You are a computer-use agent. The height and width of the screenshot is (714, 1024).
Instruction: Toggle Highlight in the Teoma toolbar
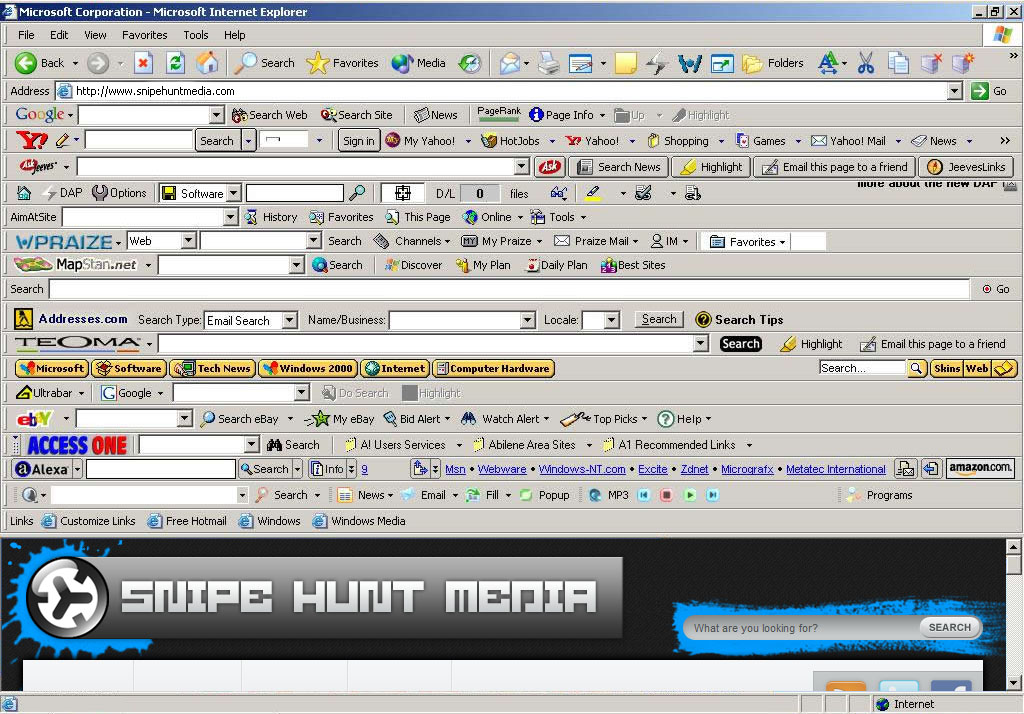coord(812,344)
